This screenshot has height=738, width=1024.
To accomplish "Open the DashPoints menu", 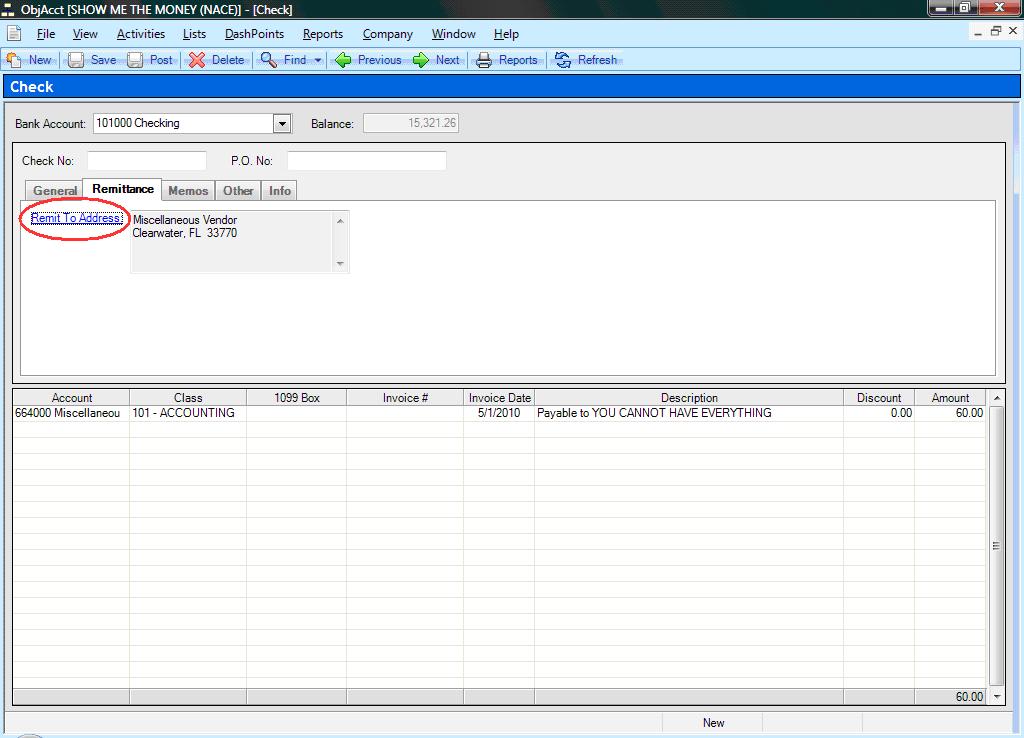I will (x=254, y=34).
